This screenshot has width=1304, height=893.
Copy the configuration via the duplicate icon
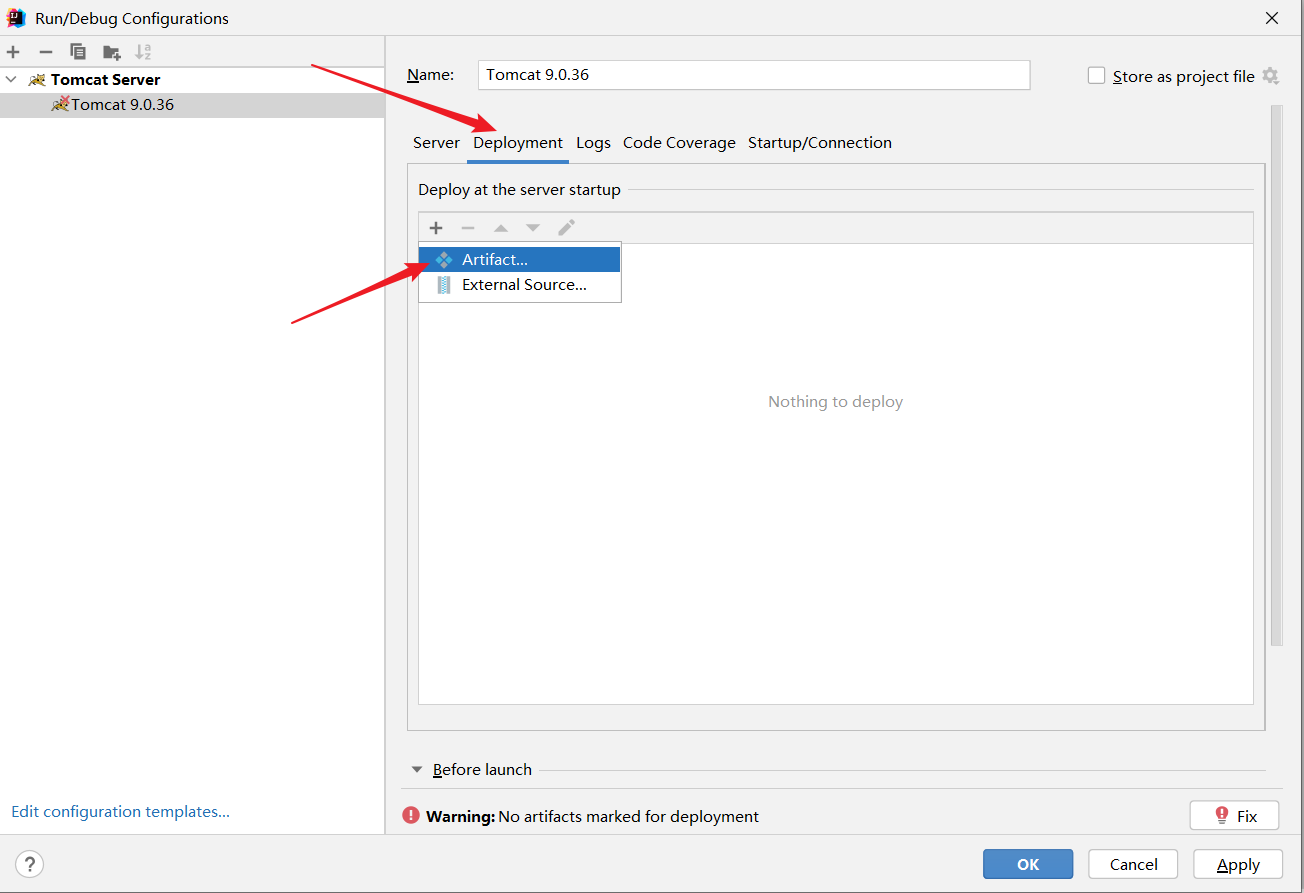point(78,52)
